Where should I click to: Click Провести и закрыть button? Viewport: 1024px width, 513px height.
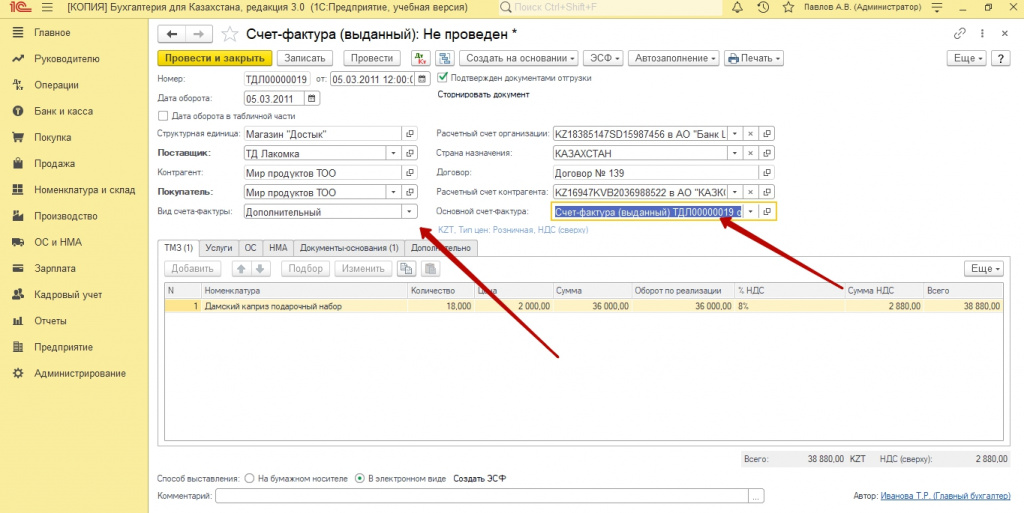coord(214,58)
